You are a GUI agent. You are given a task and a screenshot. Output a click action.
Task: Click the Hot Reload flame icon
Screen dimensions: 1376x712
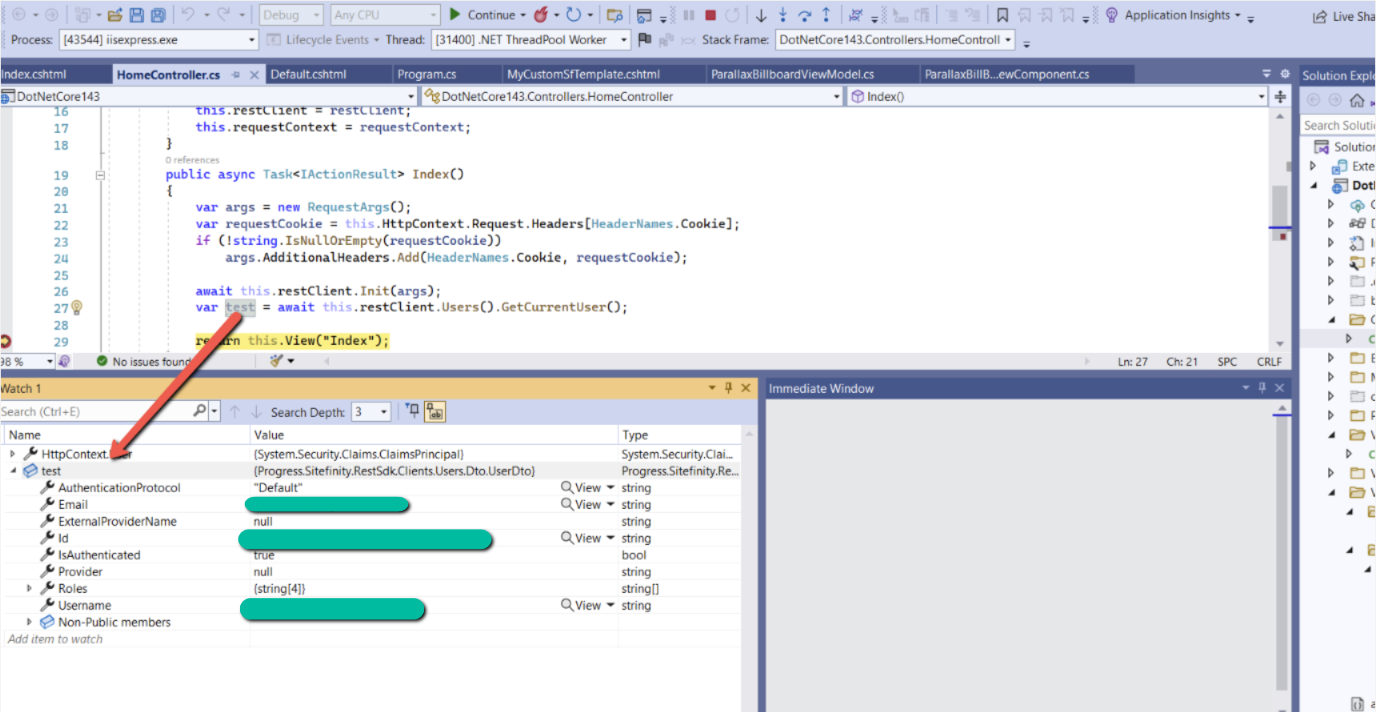pyautogui.click(x=541, y=15)
